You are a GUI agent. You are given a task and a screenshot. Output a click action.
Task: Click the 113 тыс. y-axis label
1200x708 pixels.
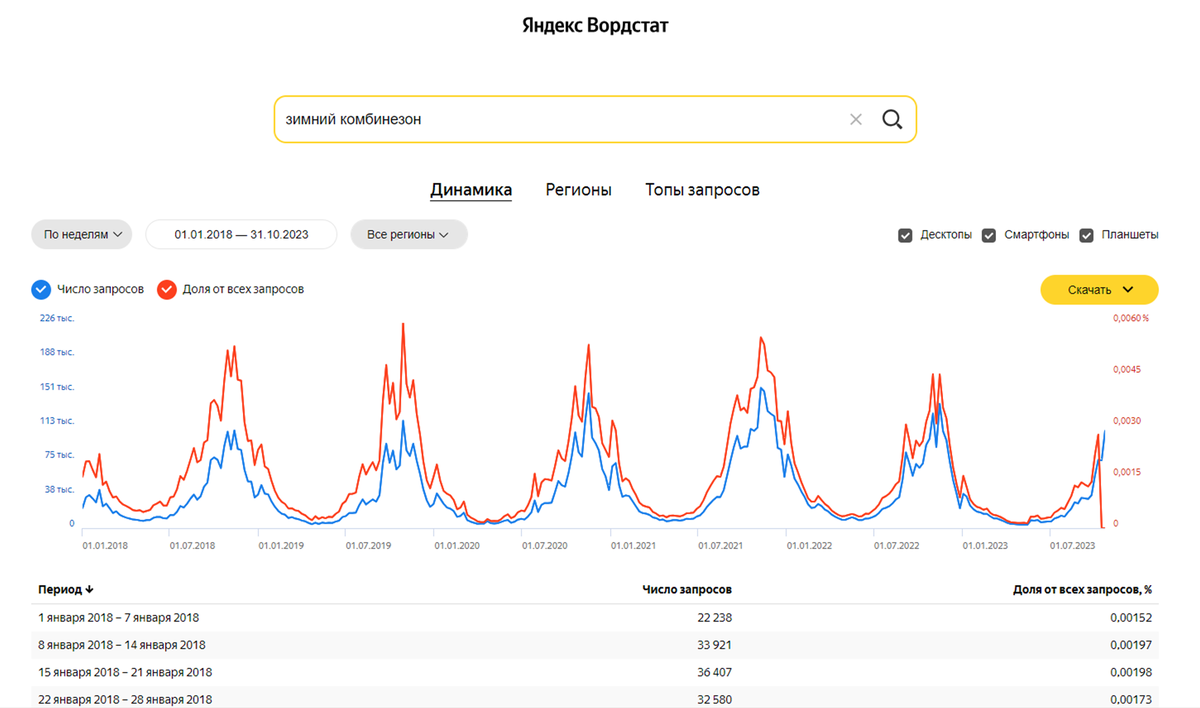(x=57, y=421)
